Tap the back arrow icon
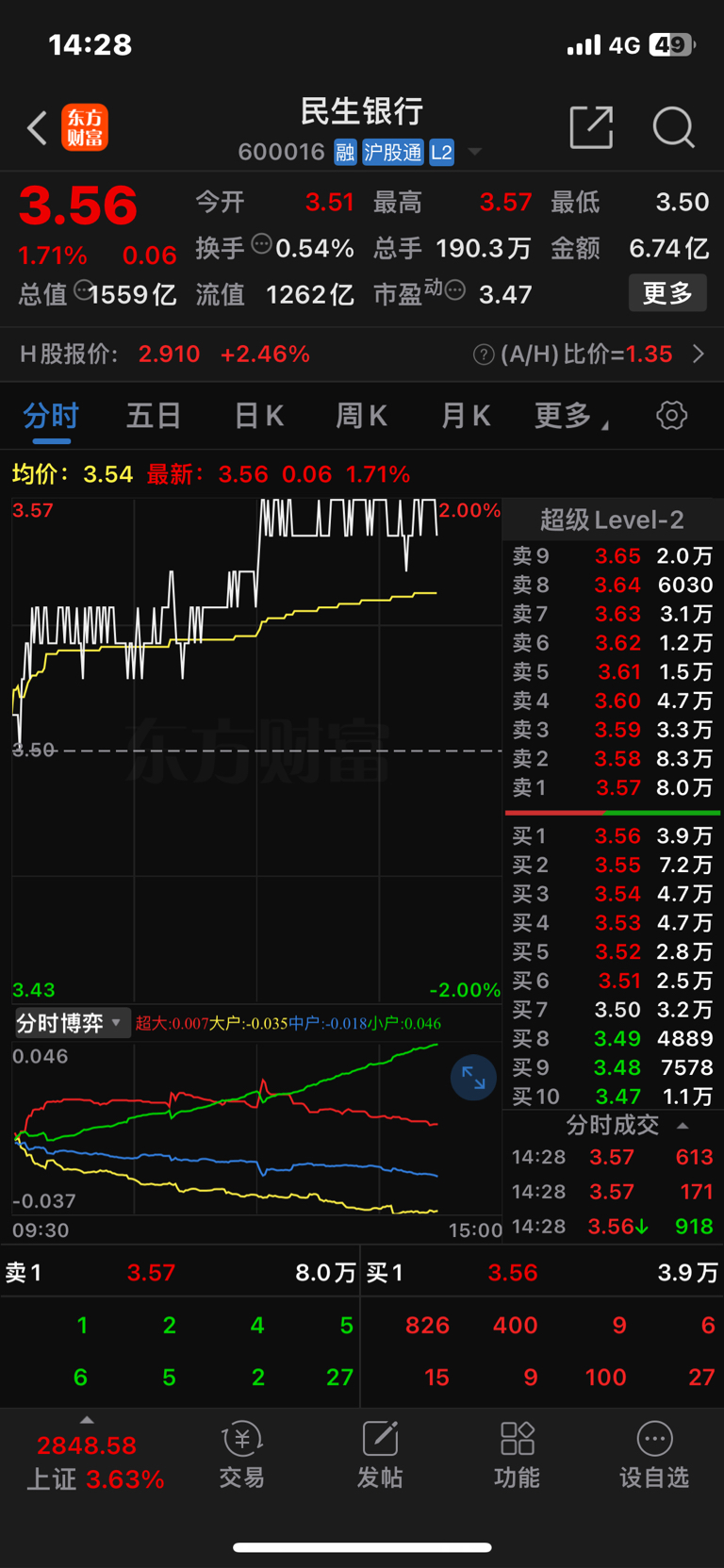 37,128
